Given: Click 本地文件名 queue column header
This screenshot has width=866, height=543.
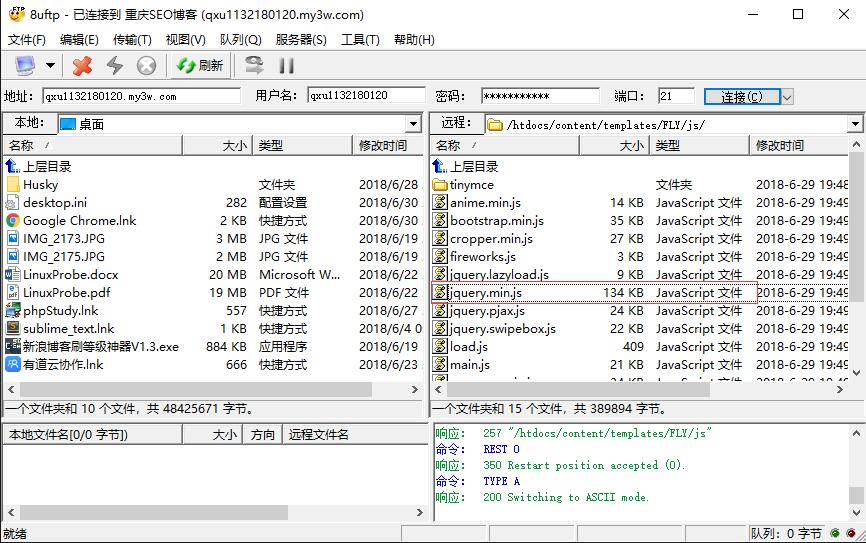Looking at the screenshot, I should [93, 435].
